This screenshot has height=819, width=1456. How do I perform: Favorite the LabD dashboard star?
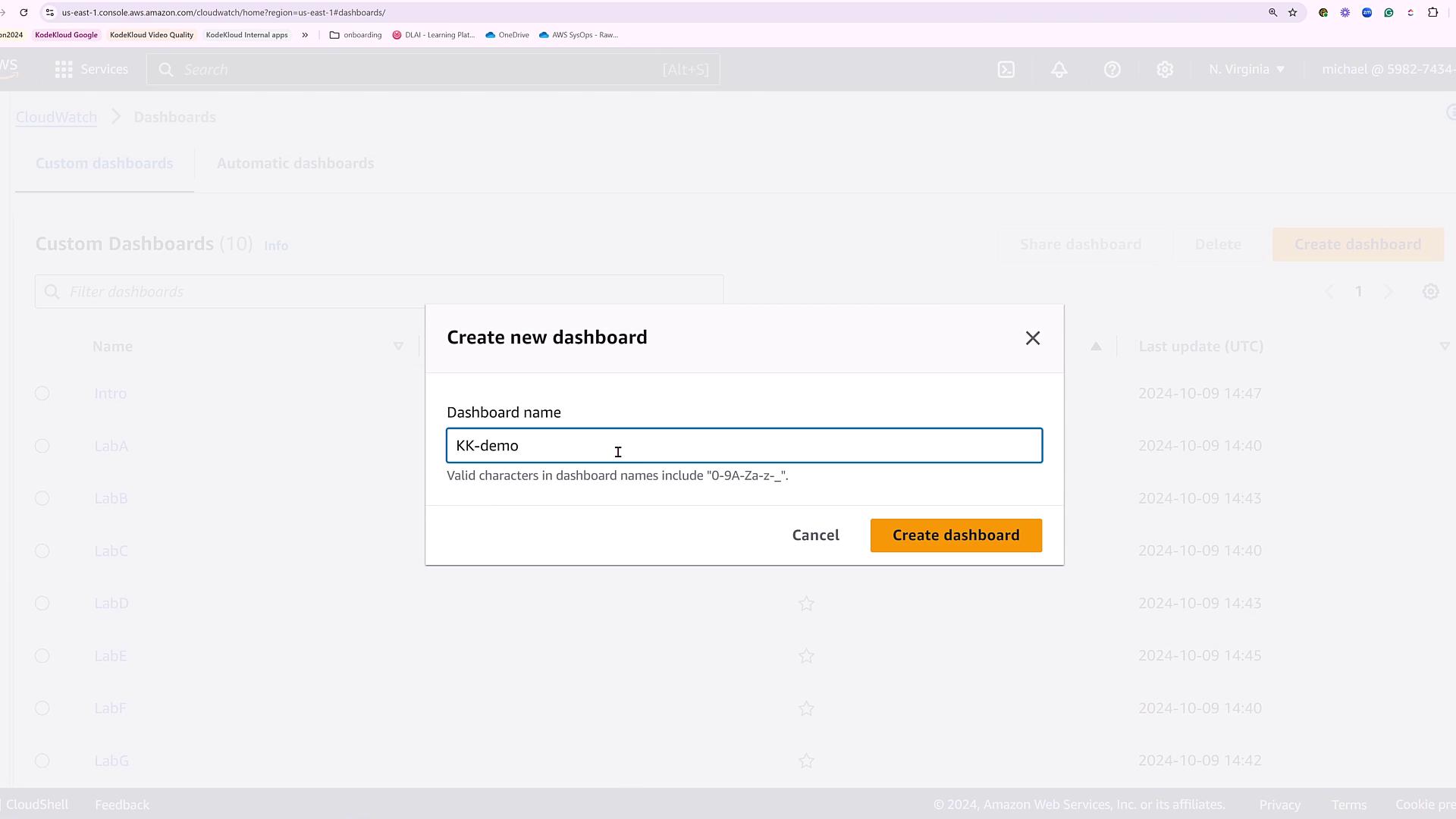click(806, 604)
